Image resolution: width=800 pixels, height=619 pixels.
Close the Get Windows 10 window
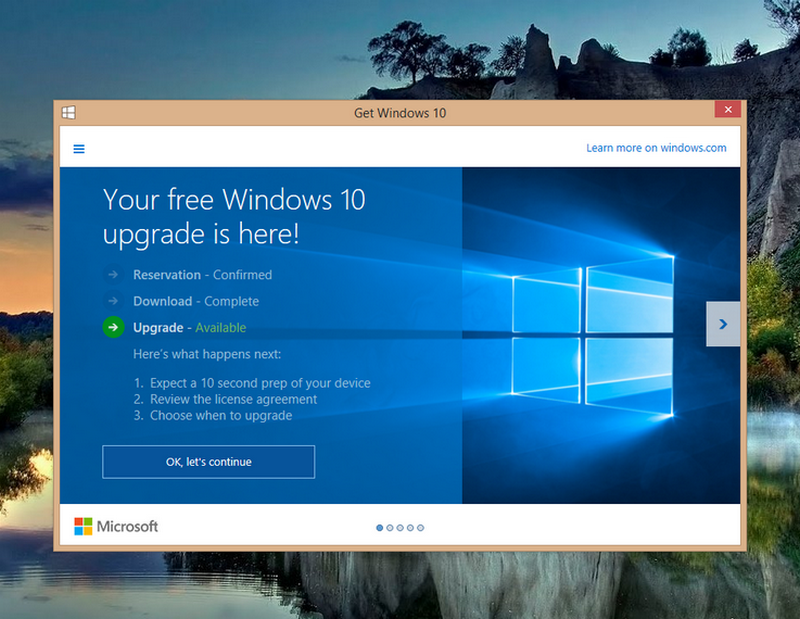727,110
